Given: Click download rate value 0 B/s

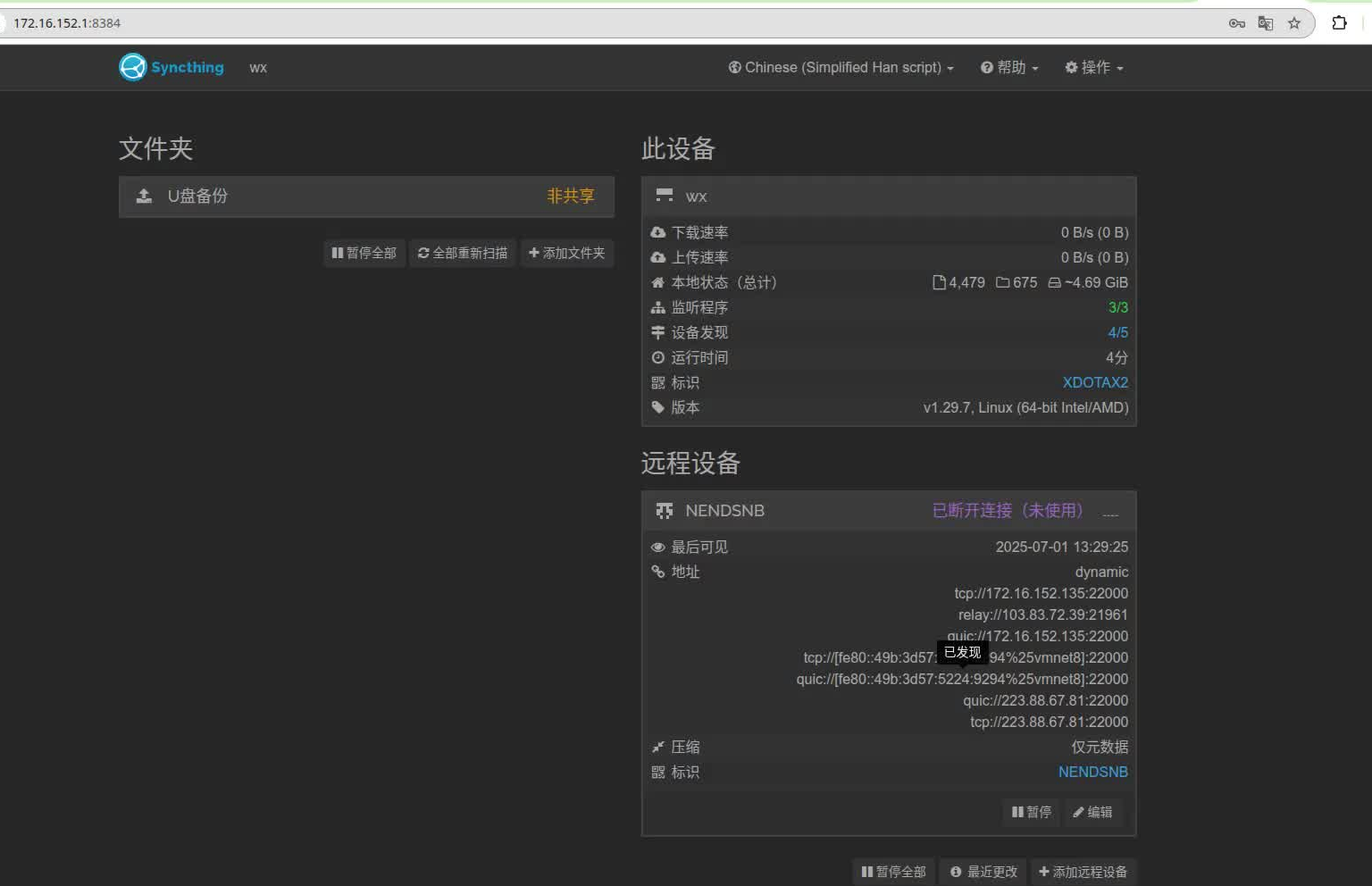Looking at the screenshot, I should 1094,232.
